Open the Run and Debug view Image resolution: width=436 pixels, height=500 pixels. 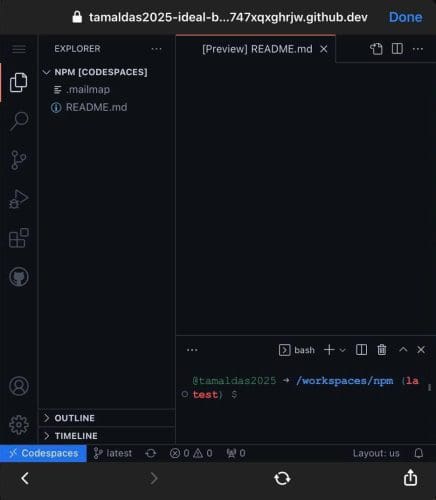point(19,199)
